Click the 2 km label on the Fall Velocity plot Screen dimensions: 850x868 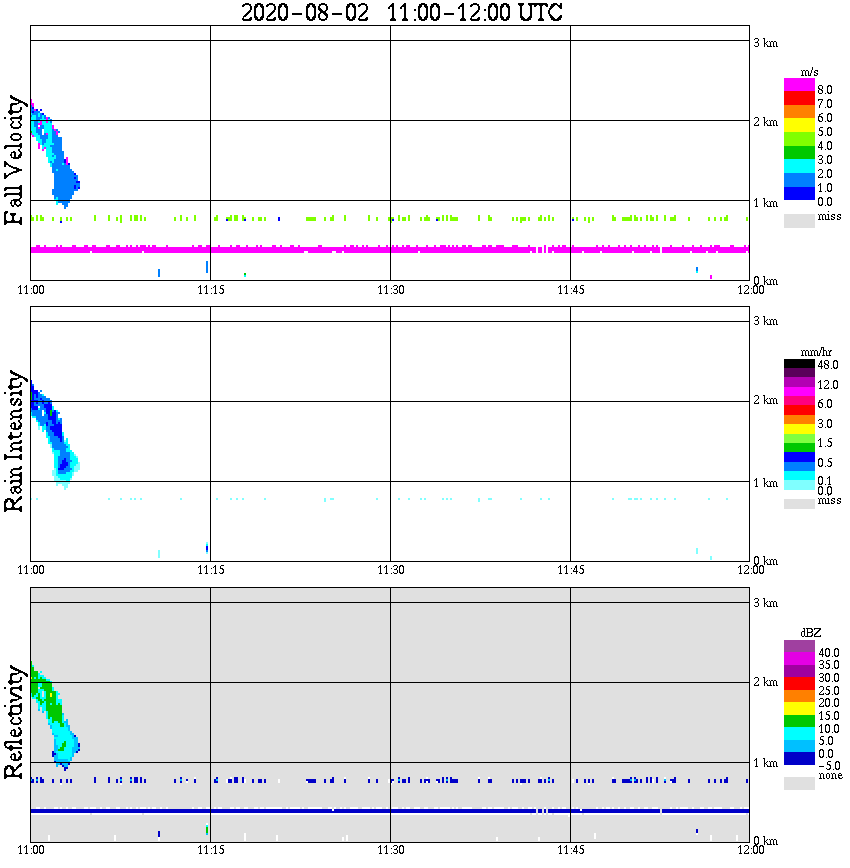pos(765,122)
